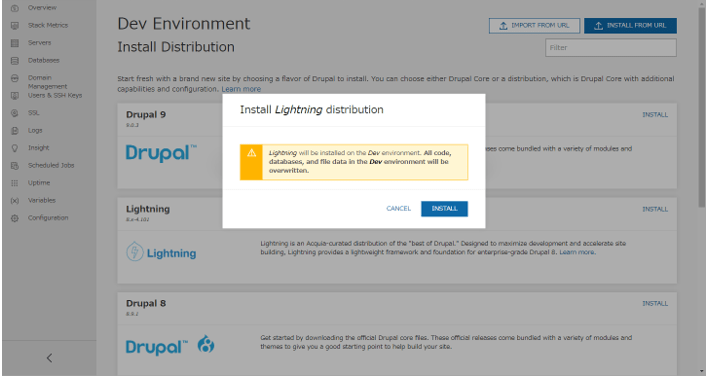706x376 pixels.
Task: Open Scheduled Jobs menu item
Action: pos(51,165)
